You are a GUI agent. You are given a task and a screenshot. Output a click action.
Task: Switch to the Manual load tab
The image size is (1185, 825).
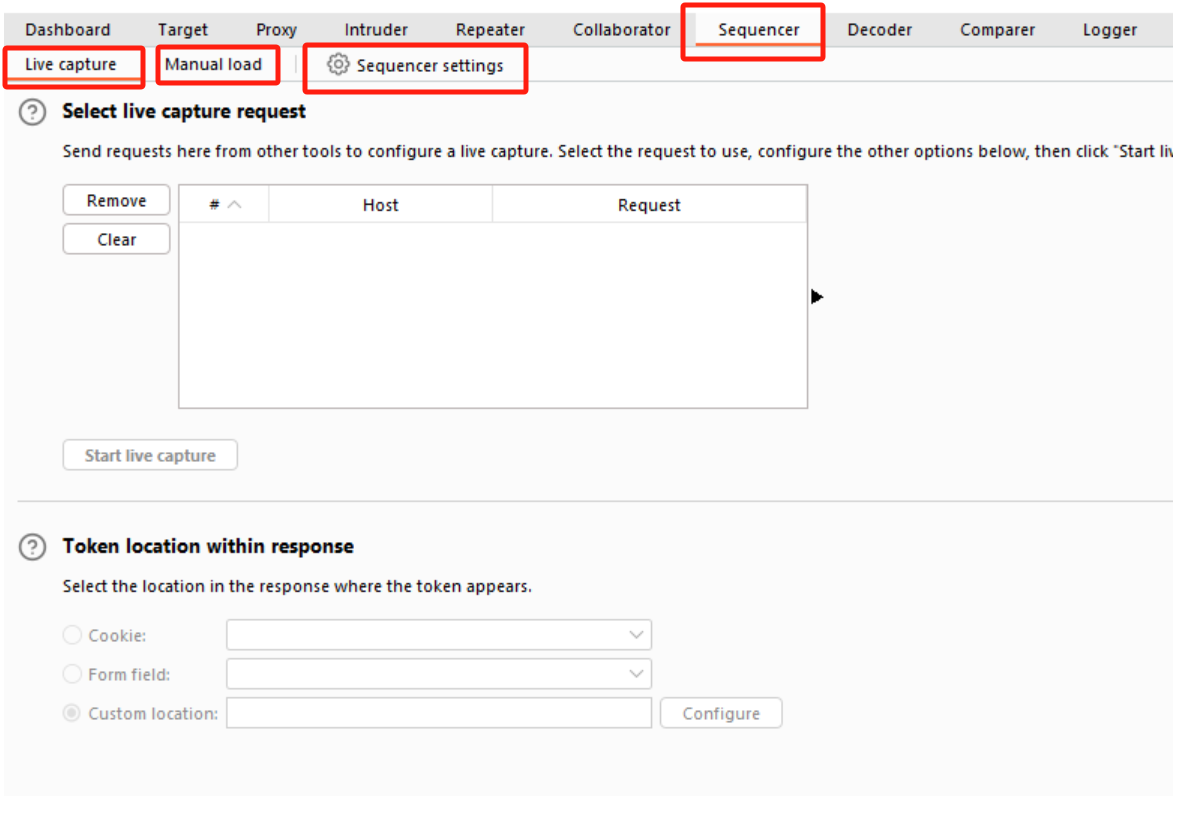coord(213,65)
